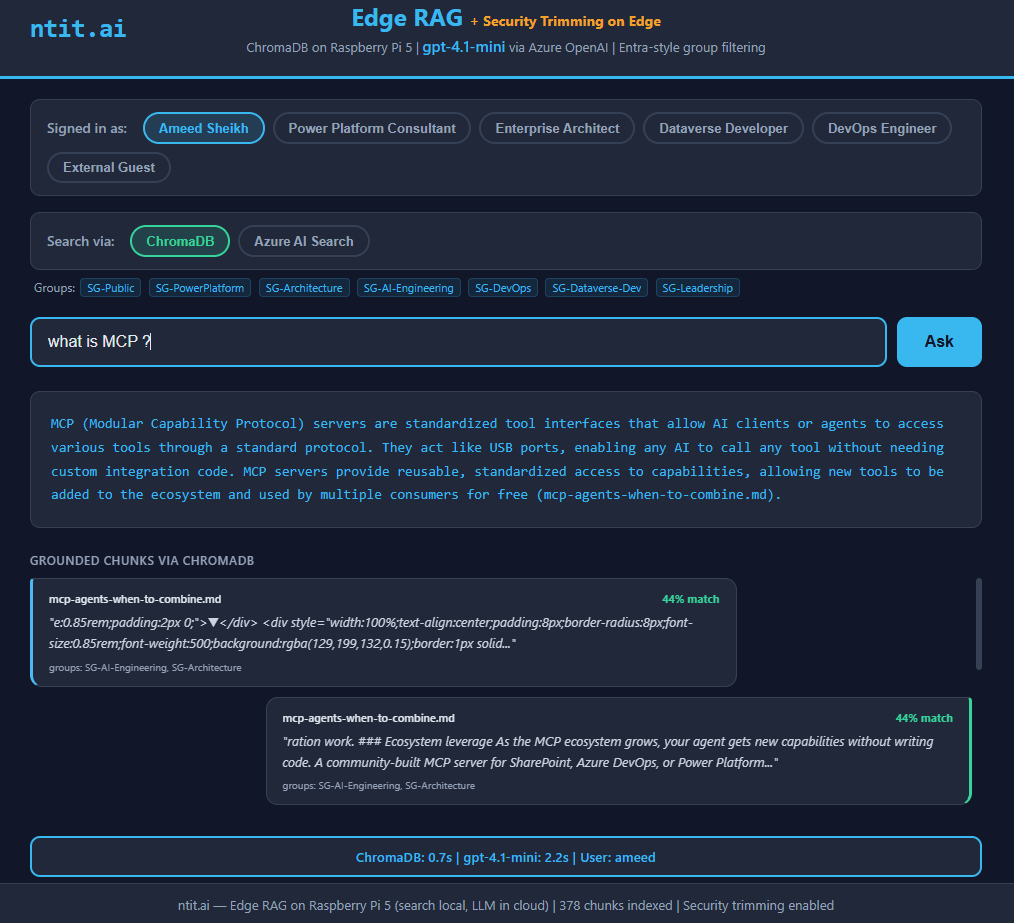Select the DevOps Engineer persona
1014x923 pixels.
coord(881,128)
